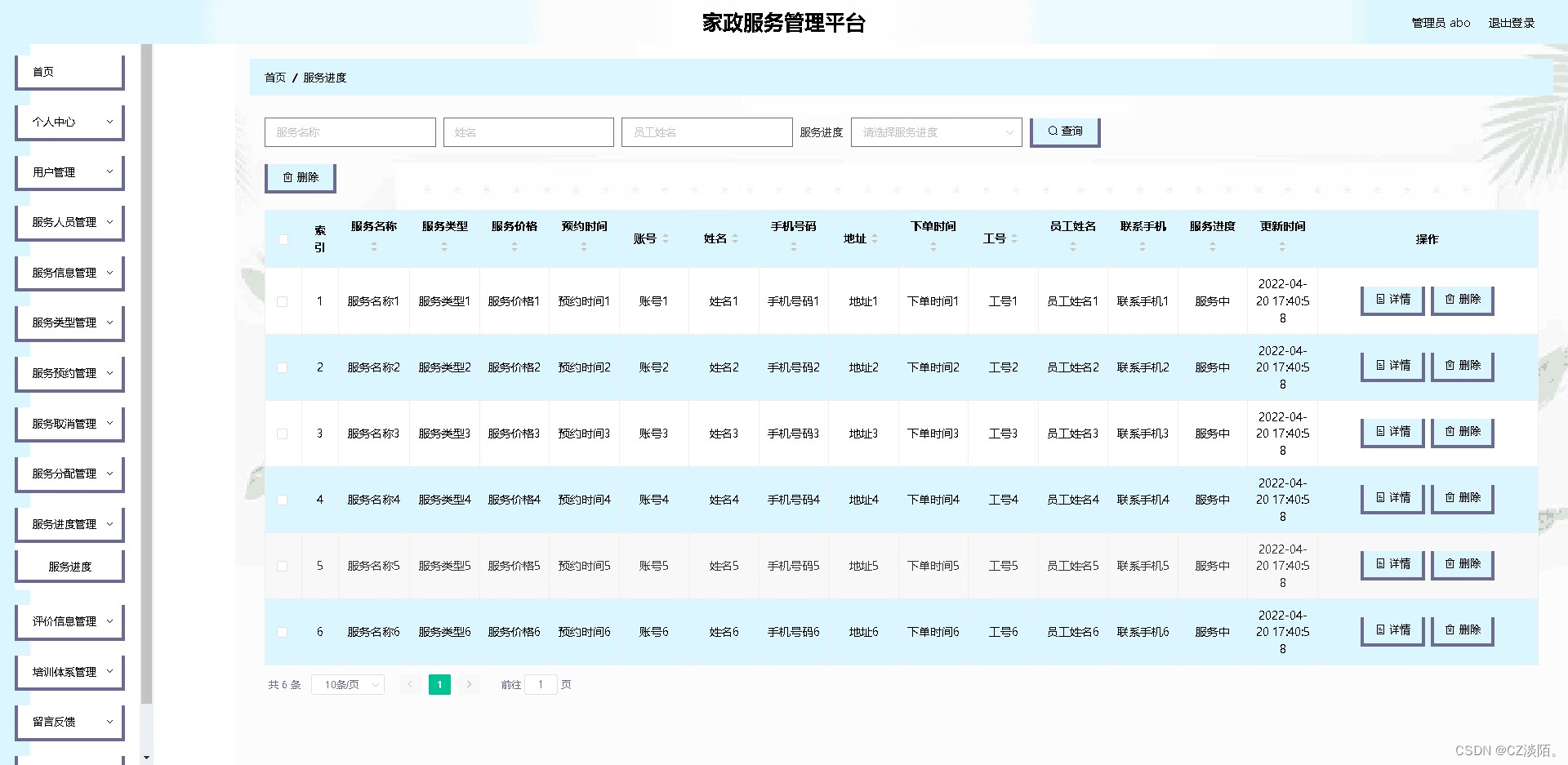Image resolution: width=1568 pixels, height=765 pixels.
Task: Sort by 服务类型 column arrows
Action: tap(444, 247)
